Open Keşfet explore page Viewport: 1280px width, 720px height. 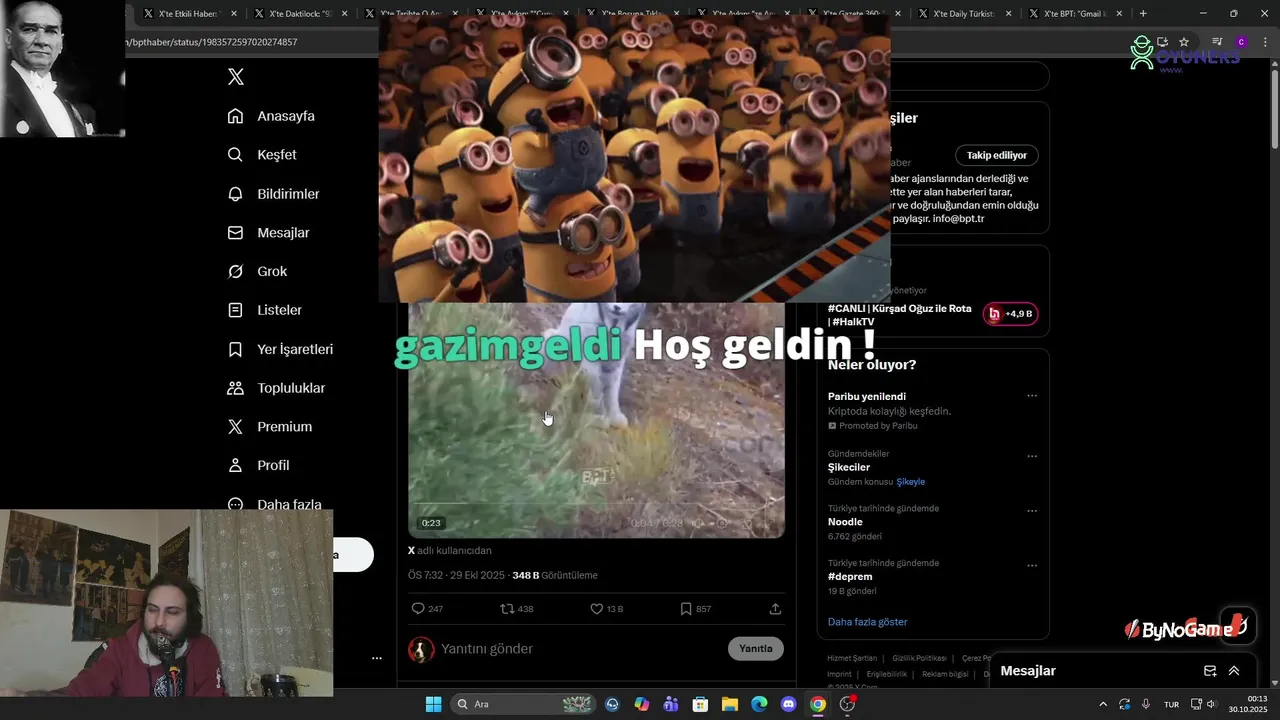click(x=262, y=155)
